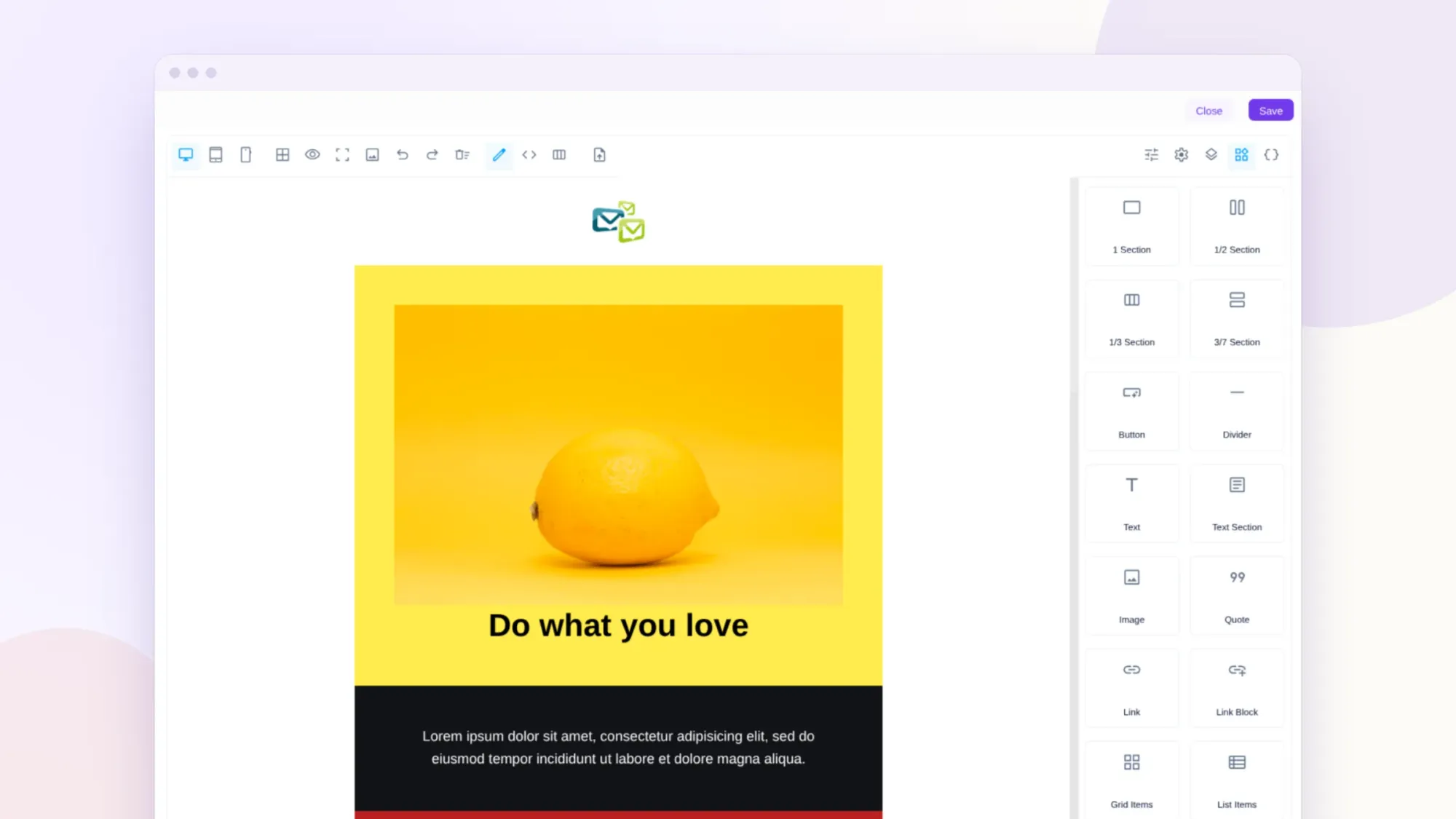The width and height of the screenshot is (1456, 819).
Task: Select the Image block
Action: 1131,596
